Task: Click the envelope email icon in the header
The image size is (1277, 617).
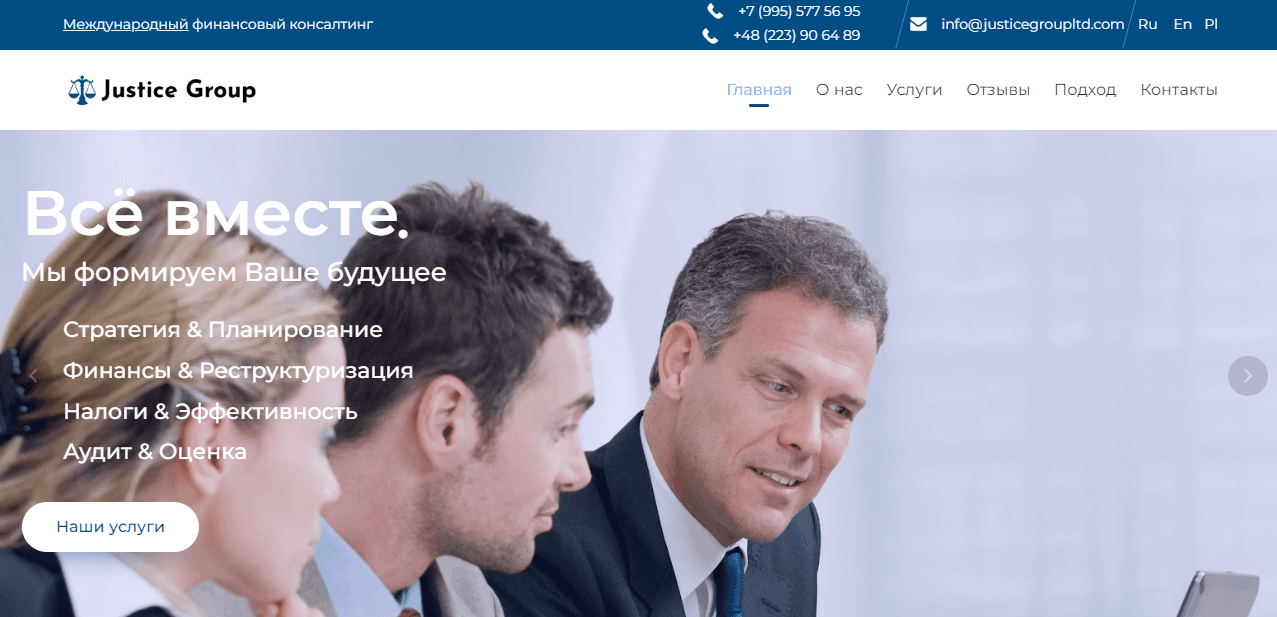Action: (x=918, y=24)
